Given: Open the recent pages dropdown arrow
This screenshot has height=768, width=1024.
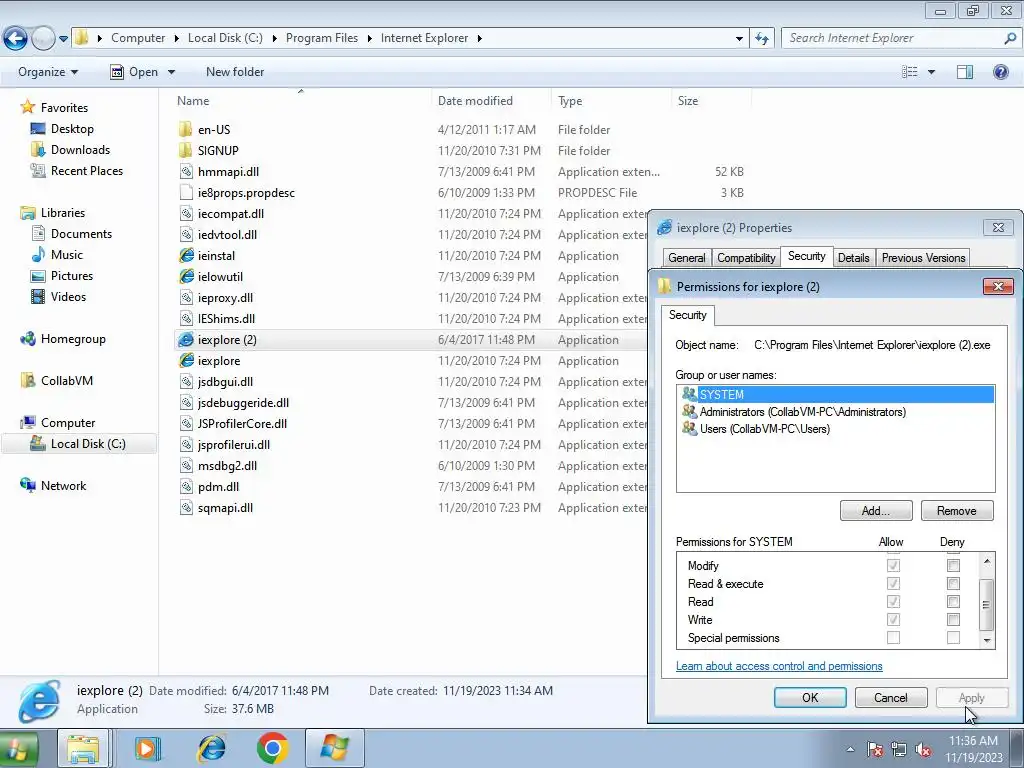Looking at the screenshot, I should click(x=63, y=39).
